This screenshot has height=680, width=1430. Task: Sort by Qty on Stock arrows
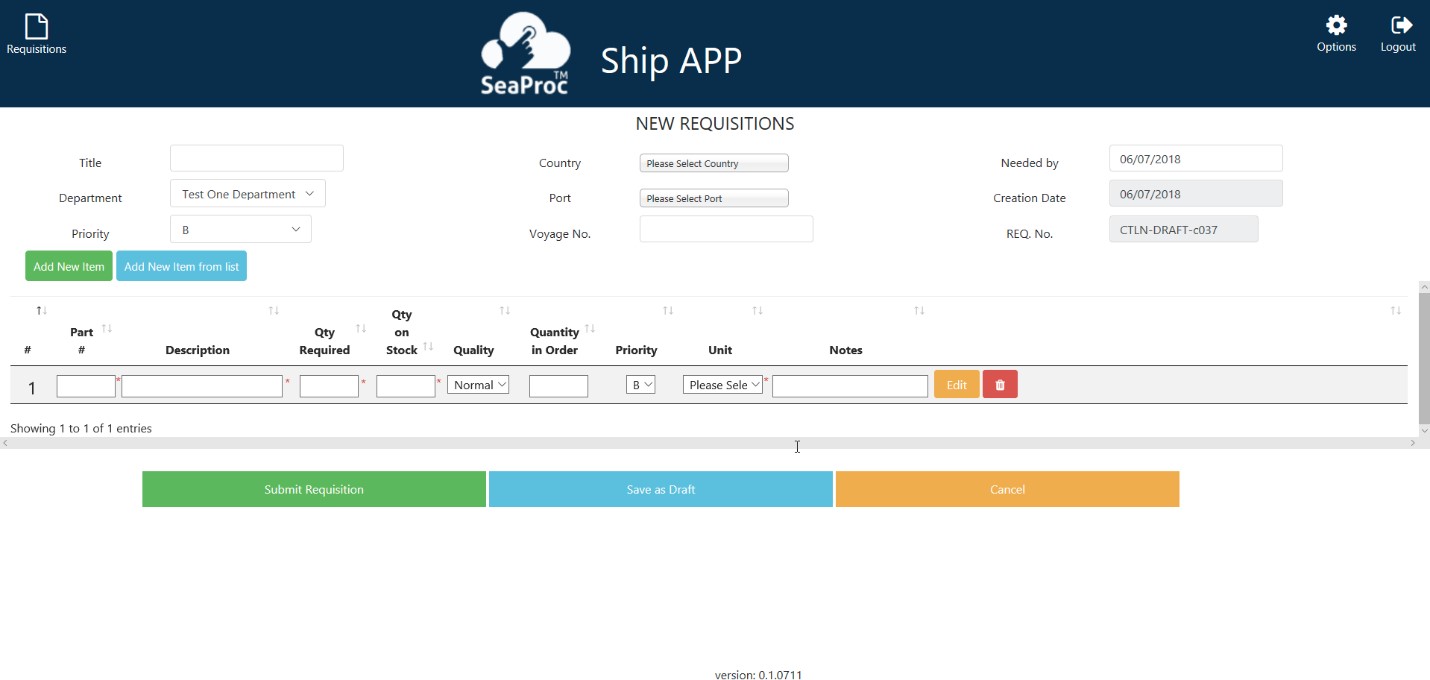(428, 347)
